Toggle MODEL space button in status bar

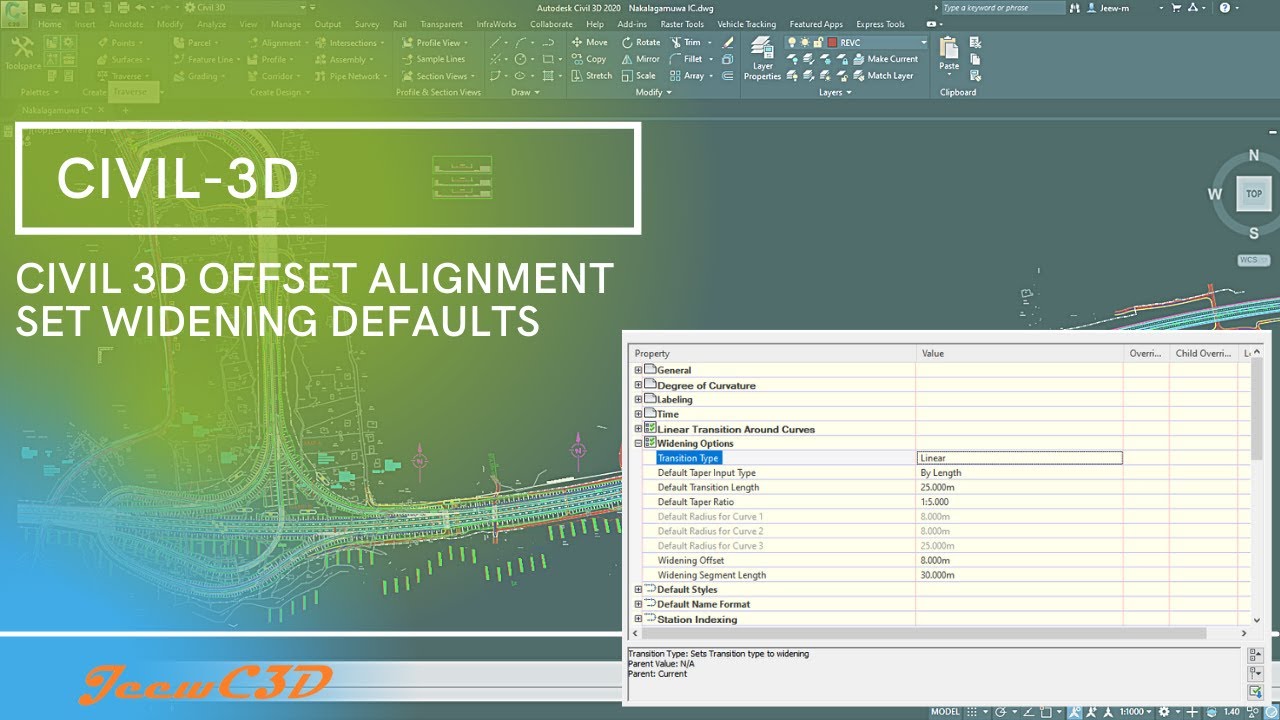(945, 712)
